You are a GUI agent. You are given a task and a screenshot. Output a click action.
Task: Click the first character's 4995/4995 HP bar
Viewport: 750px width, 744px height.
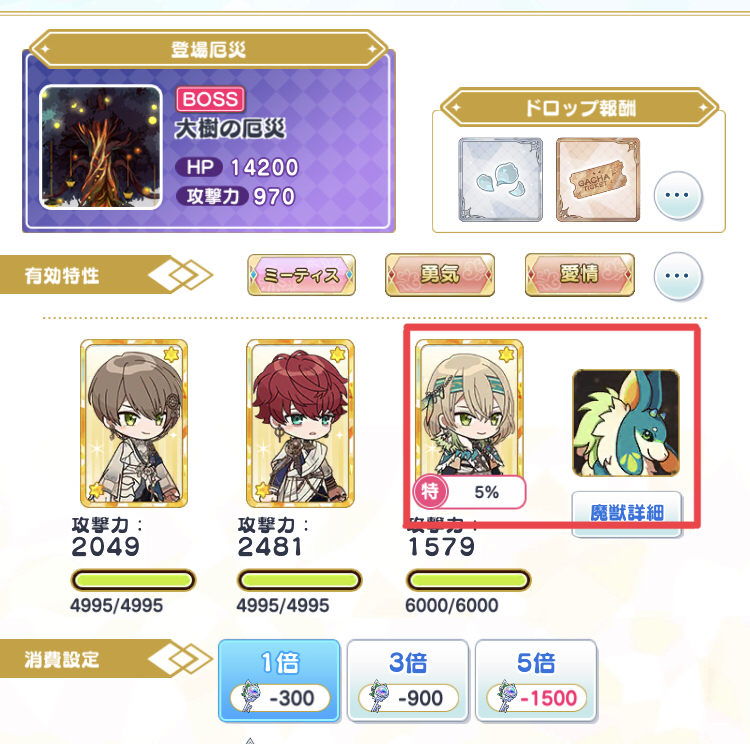point(133,580)
